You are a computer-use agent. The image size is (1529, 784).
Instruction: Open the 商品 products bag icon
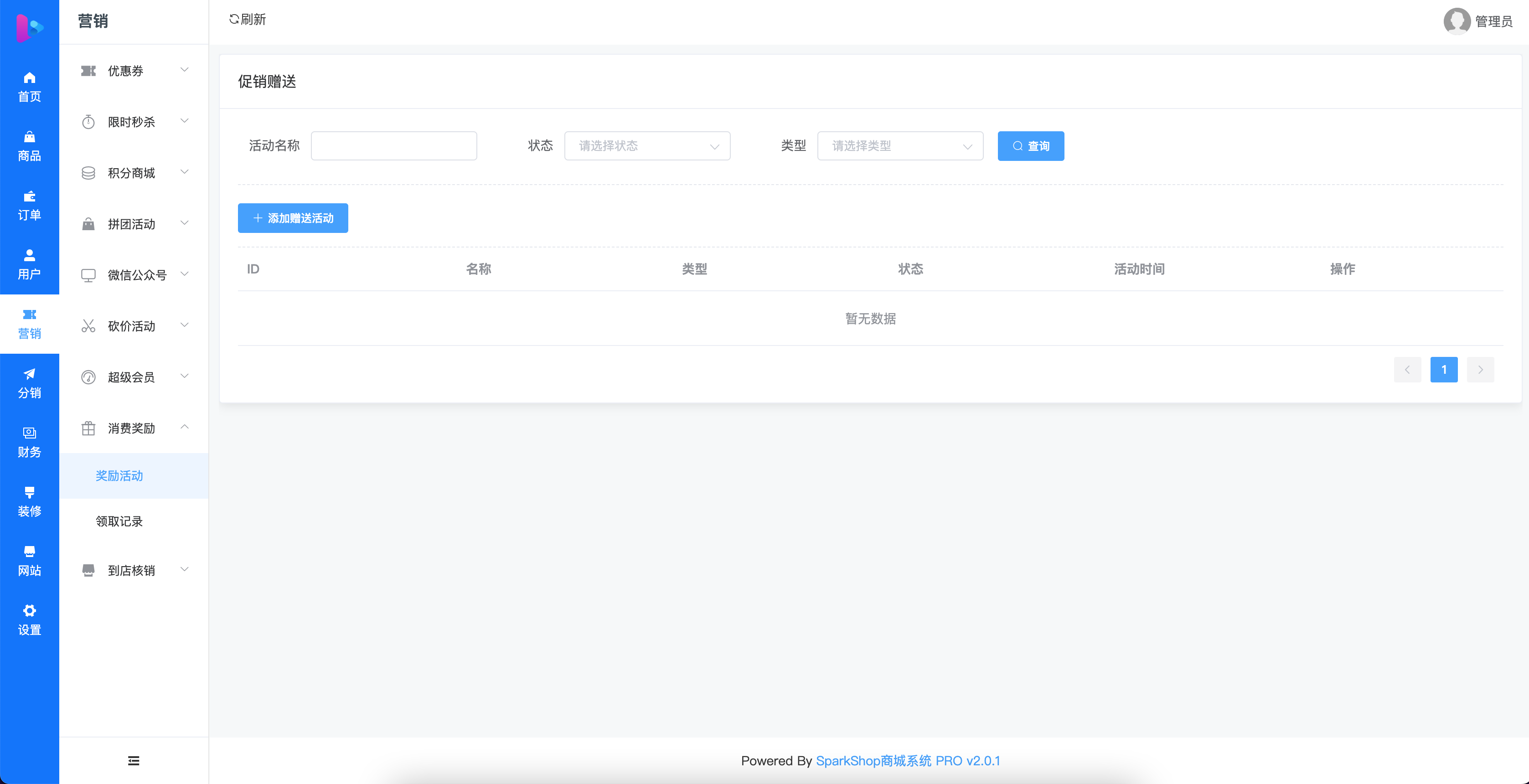coord(29,137)
